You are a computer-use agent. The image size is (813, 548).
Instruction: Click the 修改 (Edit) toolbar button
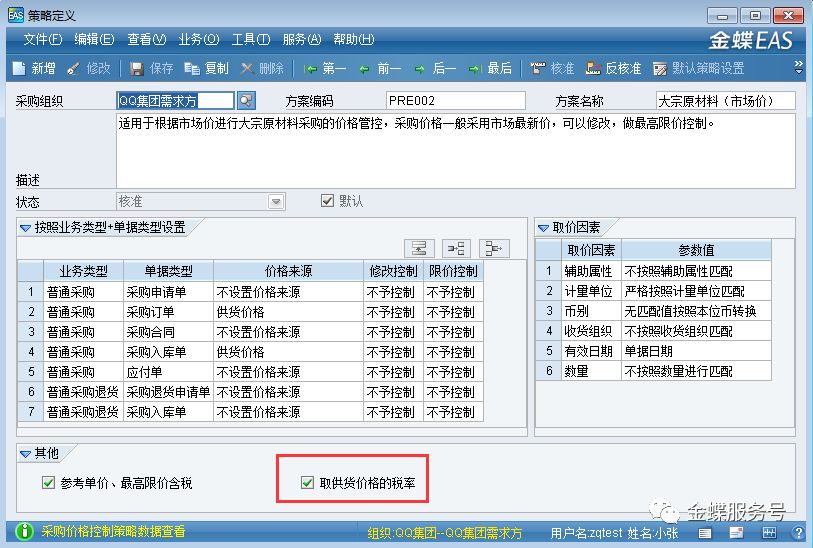tap(89, 68)
